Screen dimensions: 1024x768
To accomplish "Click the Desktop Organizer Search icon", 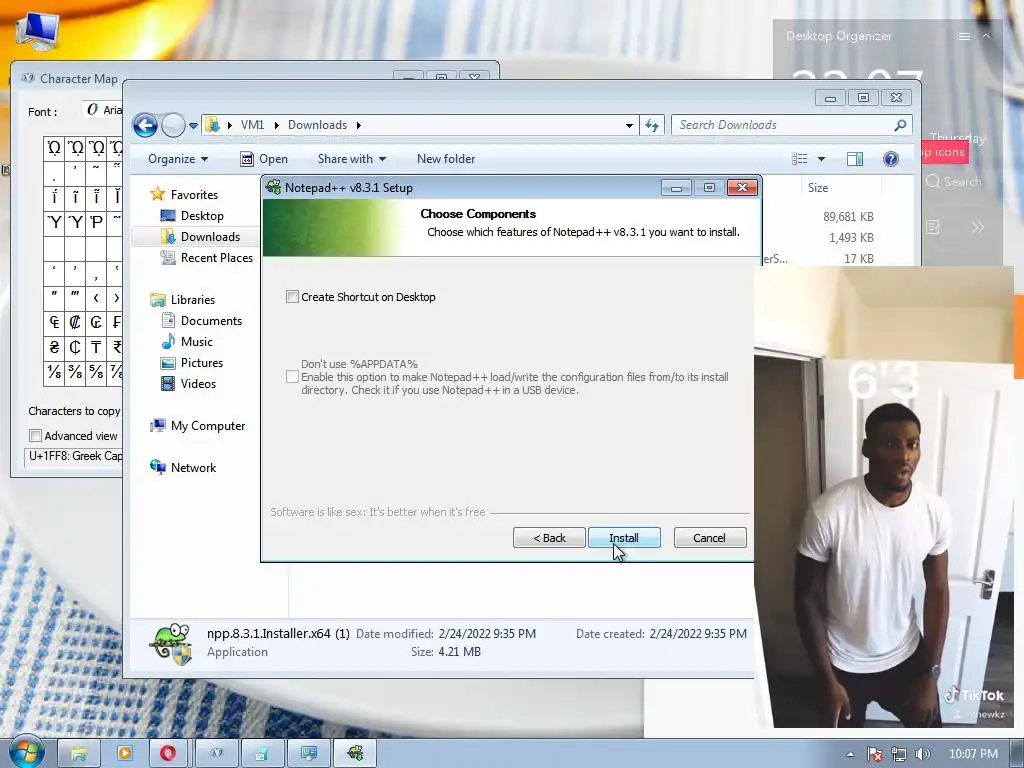I will click(933, 182).
